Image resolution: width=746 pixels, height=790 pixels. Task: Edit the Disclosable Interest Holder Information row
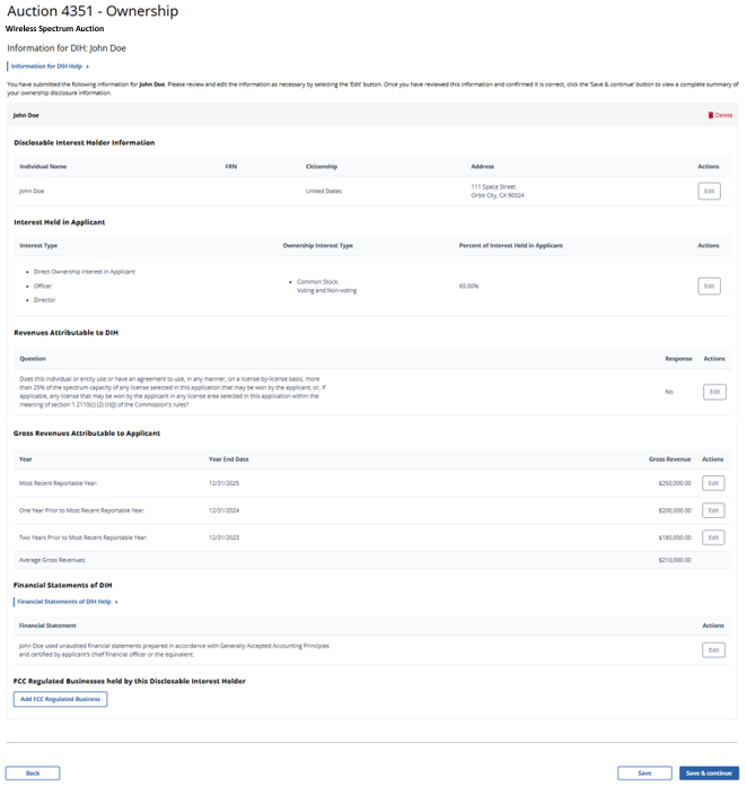(708, 191)
